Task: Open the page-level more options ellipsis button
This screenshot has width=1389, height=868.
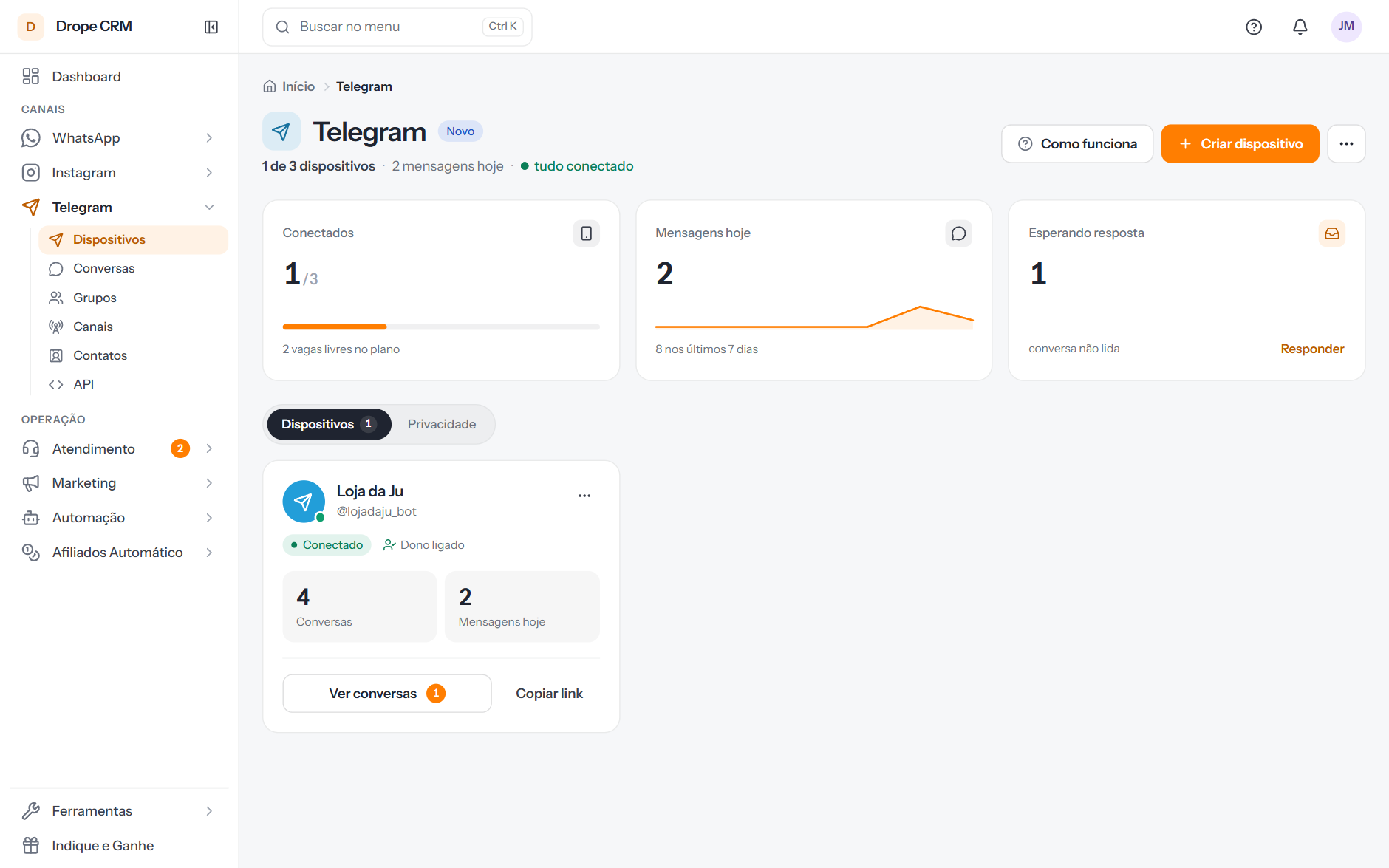Action: (1346, 143)
